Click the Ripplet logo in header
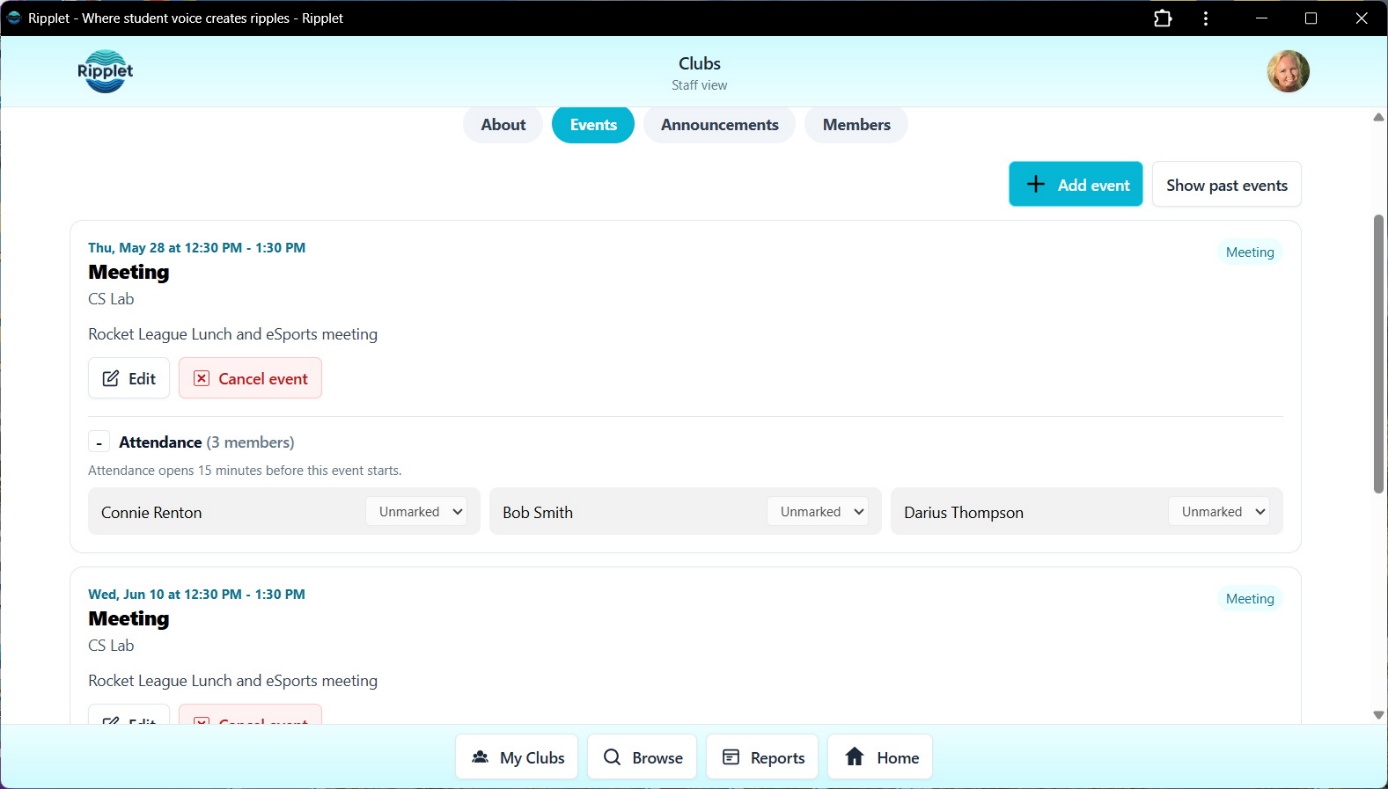Image resolution: width=1388 pixels, height=789 pixels. (105, 71)
